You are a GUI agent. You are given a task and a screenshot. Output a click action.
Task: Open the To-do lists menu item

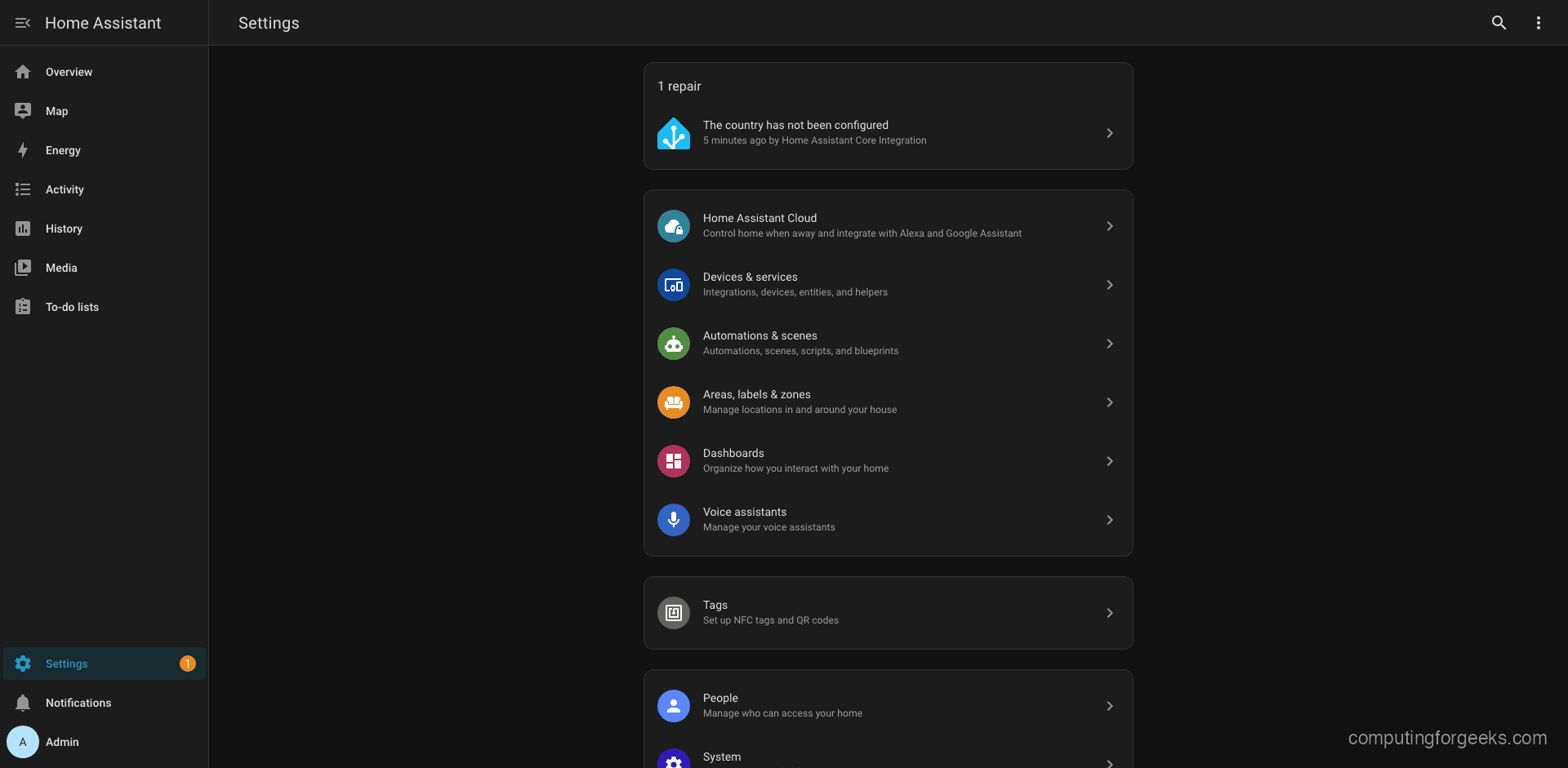click(x=73, y=307)
